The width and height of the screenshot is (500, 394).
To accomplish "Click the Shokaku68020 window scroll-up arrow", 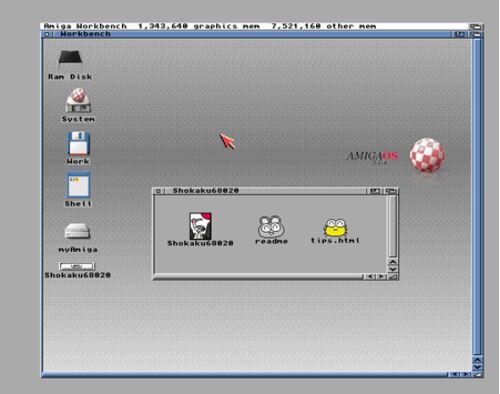I will pos(393,262).
